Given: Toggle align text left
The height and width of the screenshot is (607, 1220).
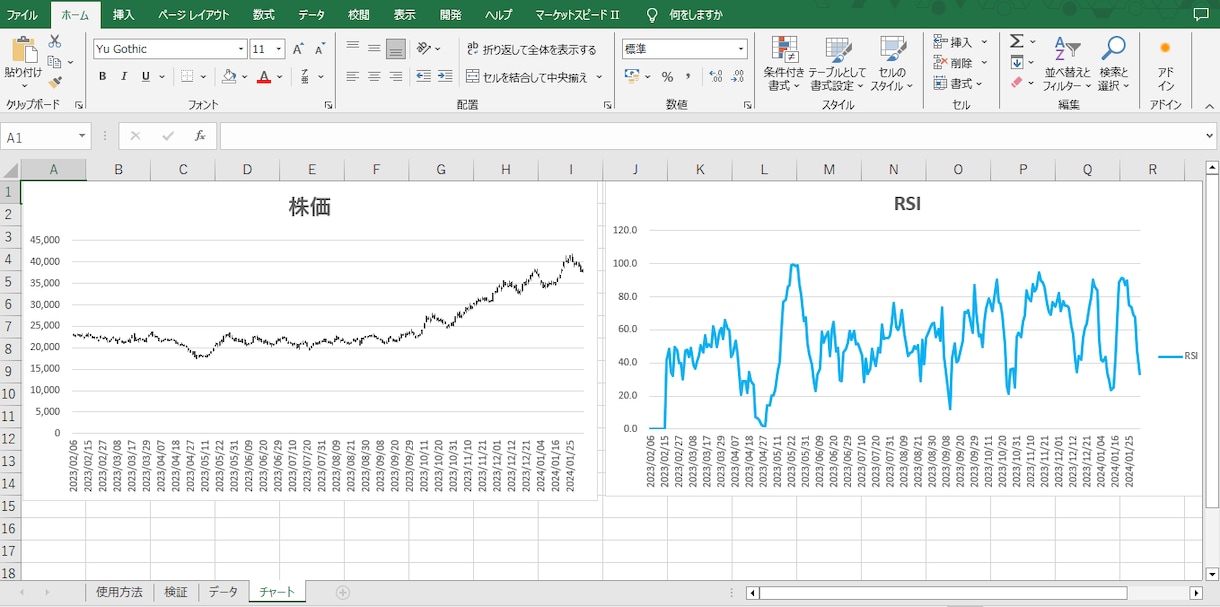Looking at the screenshot, I should (x=352, y=76).
